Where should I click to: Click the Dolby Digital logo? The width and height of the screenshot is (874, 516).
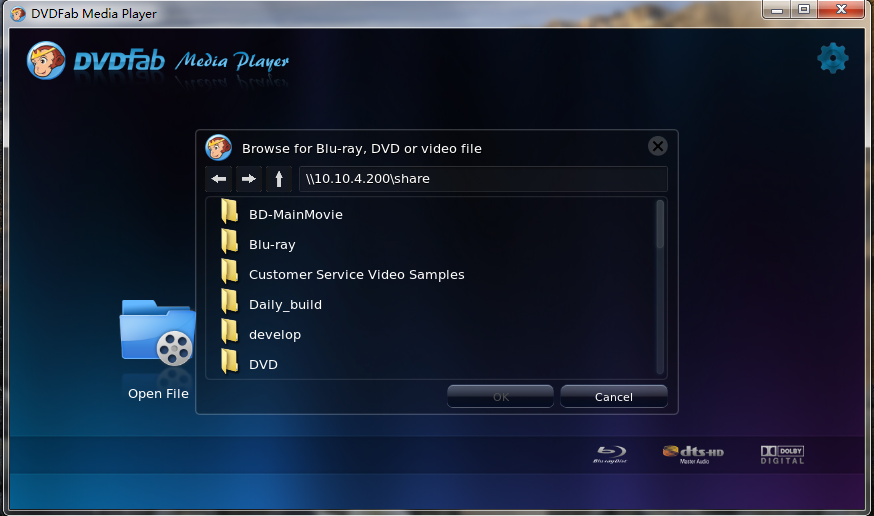coord(783,454)
